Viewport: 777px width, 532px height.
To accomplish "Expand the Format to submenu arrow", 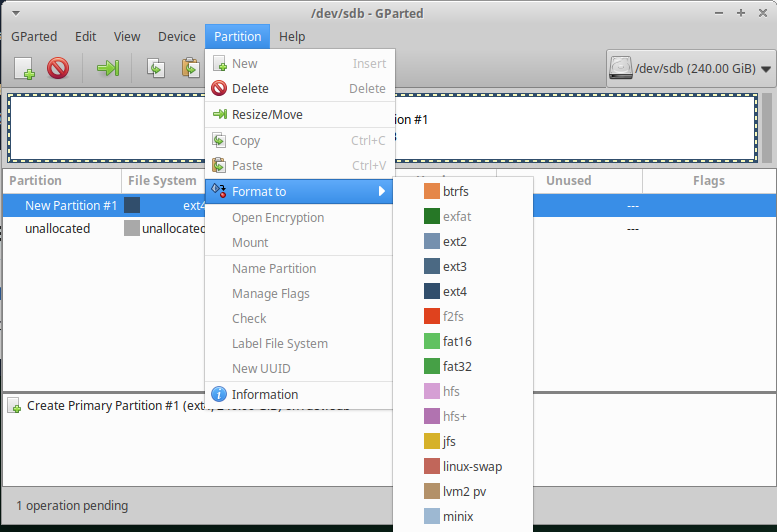I will pyautogui.click(x=382, y=191).
